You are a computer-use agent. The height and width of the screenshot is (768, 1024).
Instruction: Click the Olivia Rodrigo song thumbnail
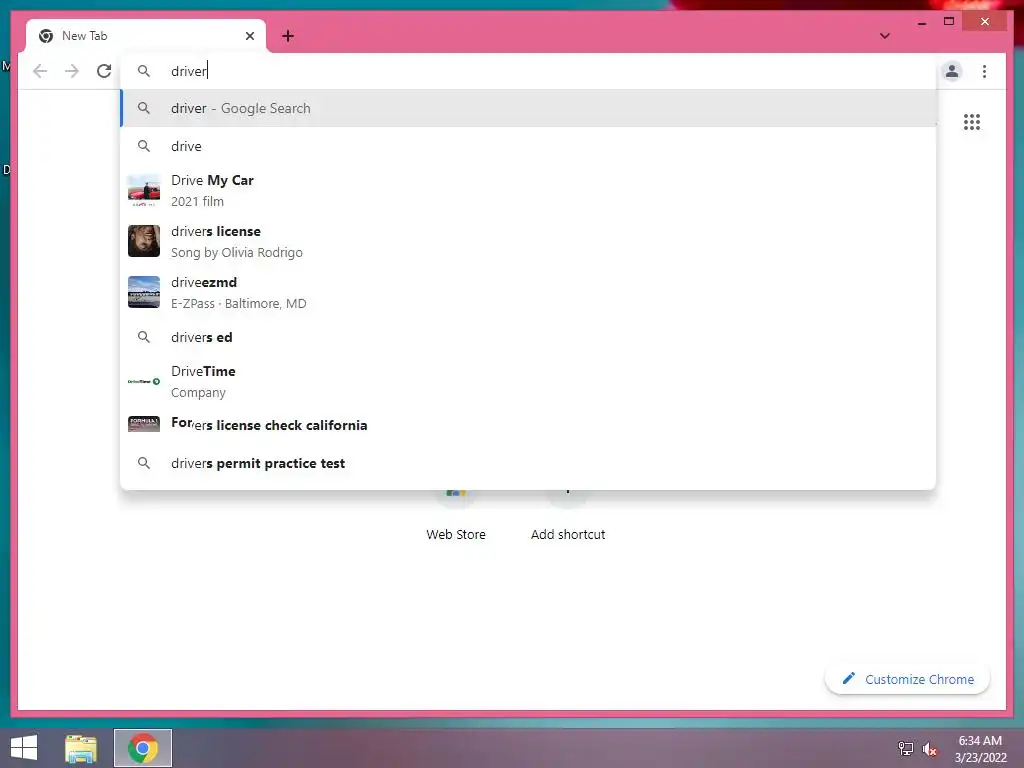pos(144,241)
